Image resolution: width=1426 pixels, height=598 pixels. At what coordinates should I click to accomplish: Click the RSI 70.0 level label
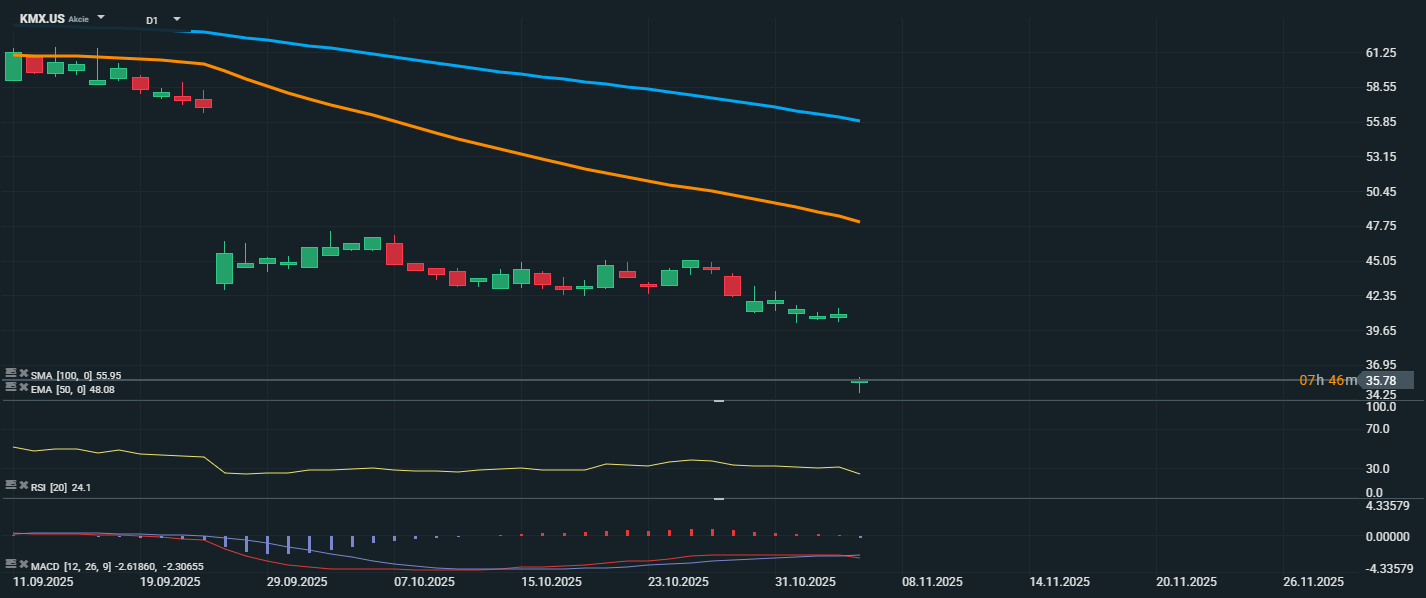tap(1377, 429)
